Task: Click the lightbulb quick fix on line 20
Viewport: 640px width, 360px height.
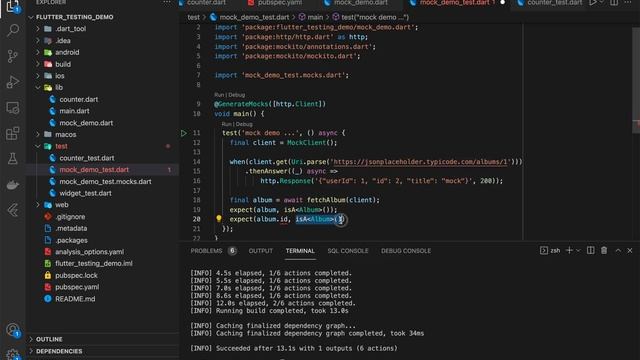Action: pos(219,219)
